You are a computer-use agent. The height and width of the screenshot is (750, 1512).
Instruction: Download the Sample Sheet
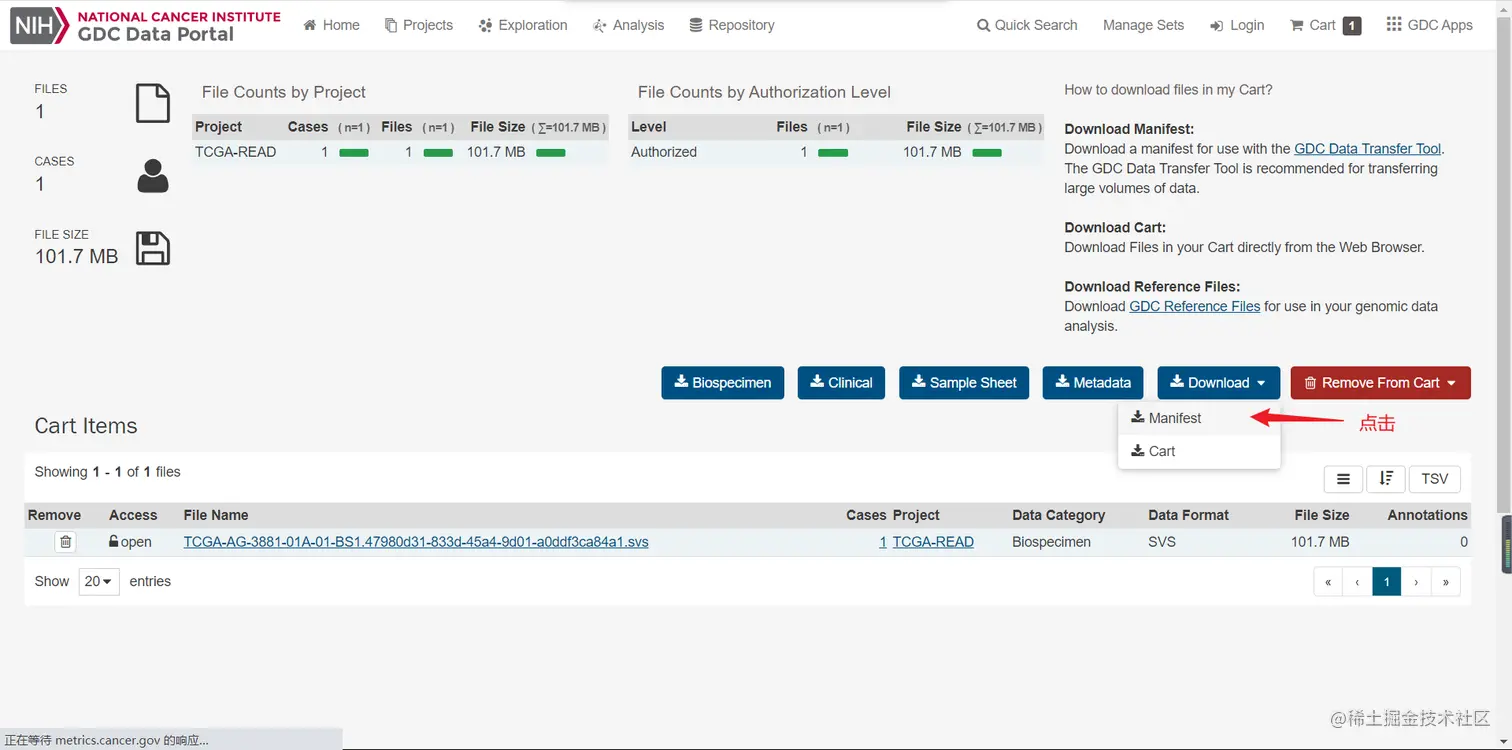coord(964,383)
